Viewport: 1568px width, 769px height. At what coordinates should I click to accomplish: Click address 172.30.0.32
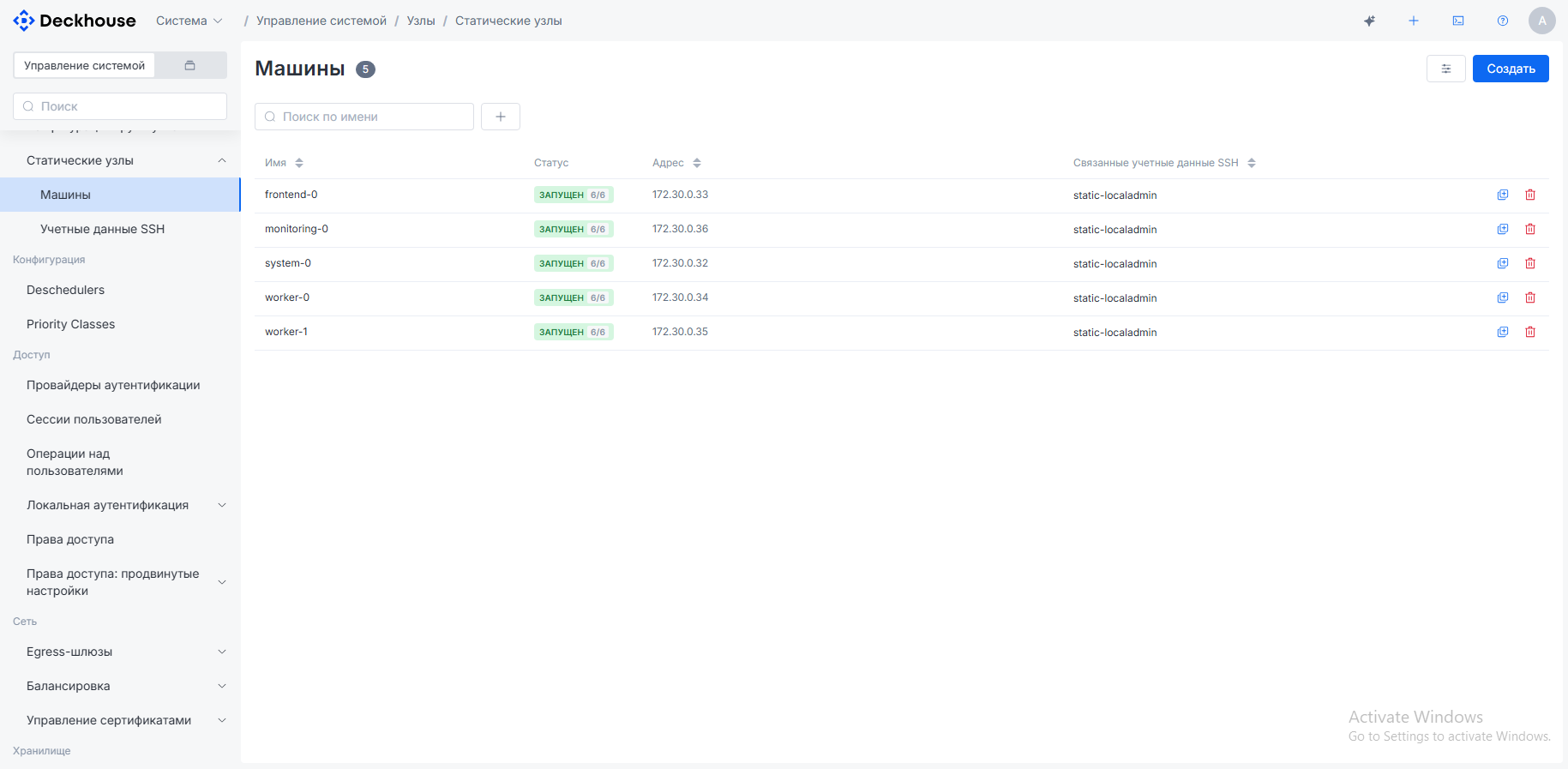coord(680,263)
